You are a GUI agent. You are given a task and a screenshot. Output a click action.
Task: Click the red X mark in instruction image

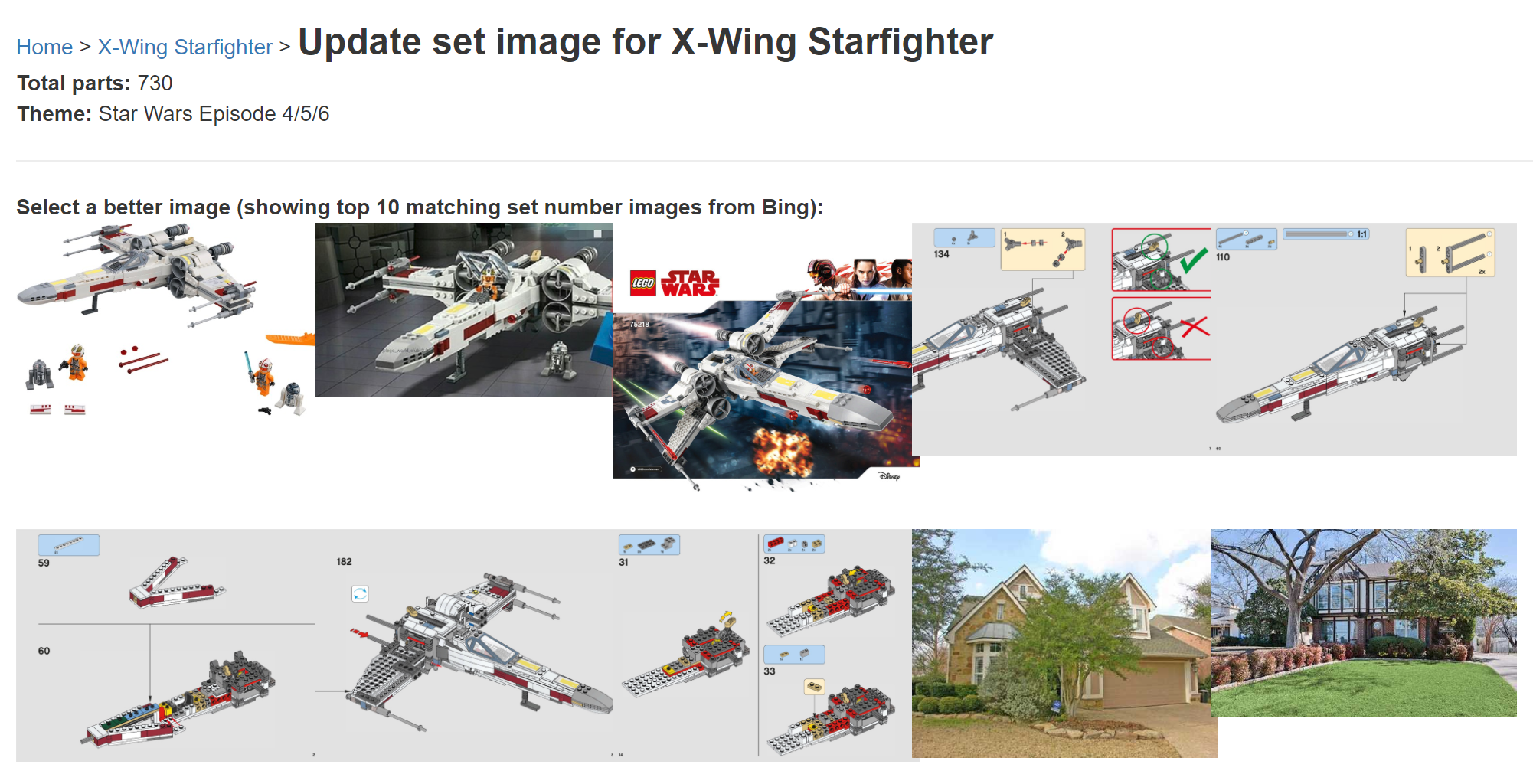[x=1195, y=327]
